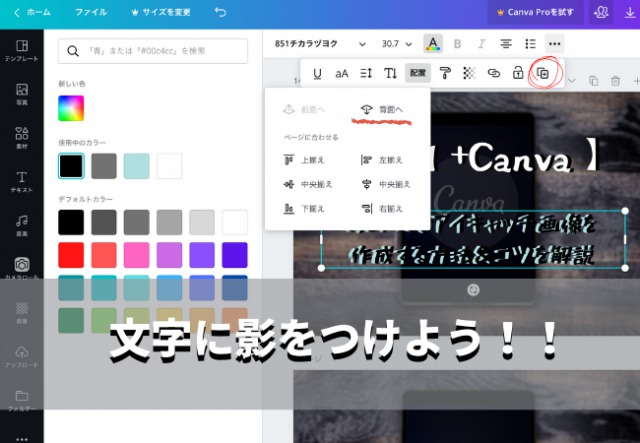This screenshot has height=443, width=640.
Task: Open the 素材 elements panel
Action: click(x=22, y=138)
